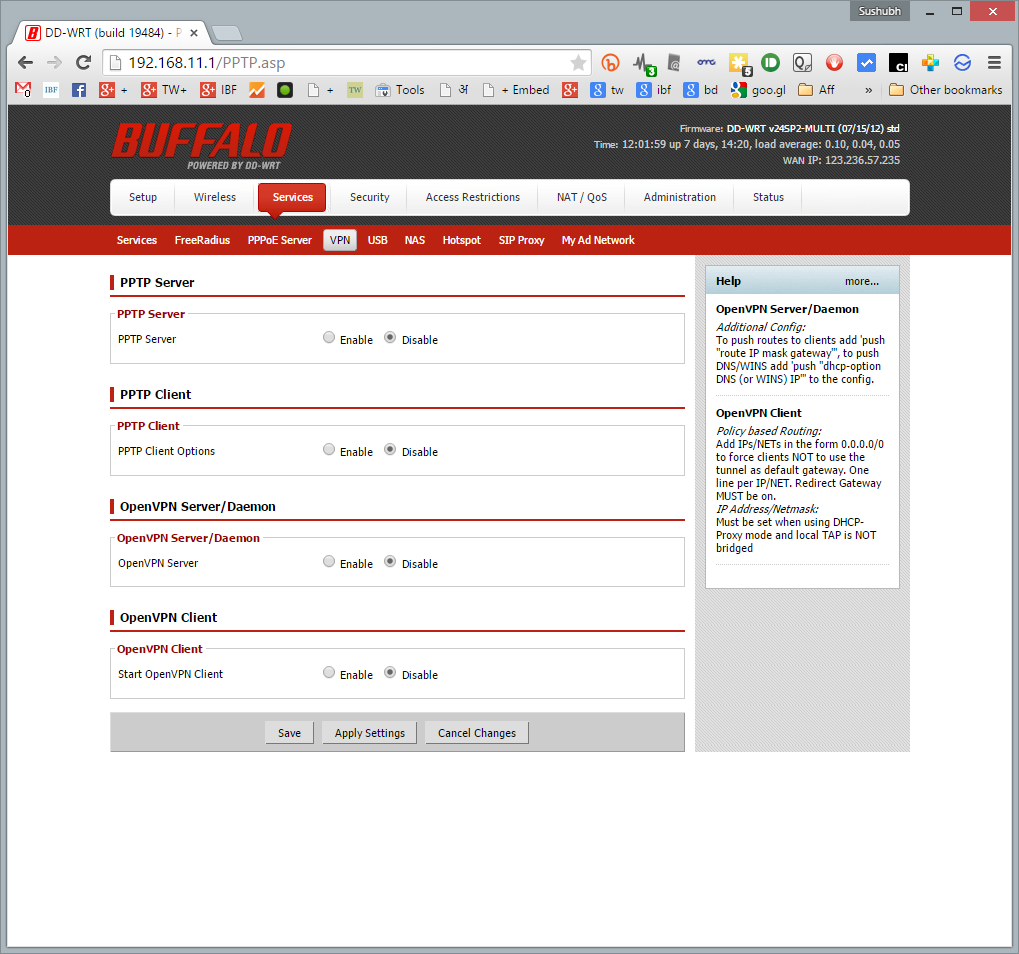Screen dimensions: 1019x954
Task: Click the Buffalo logo
Action: coord(201,144)
